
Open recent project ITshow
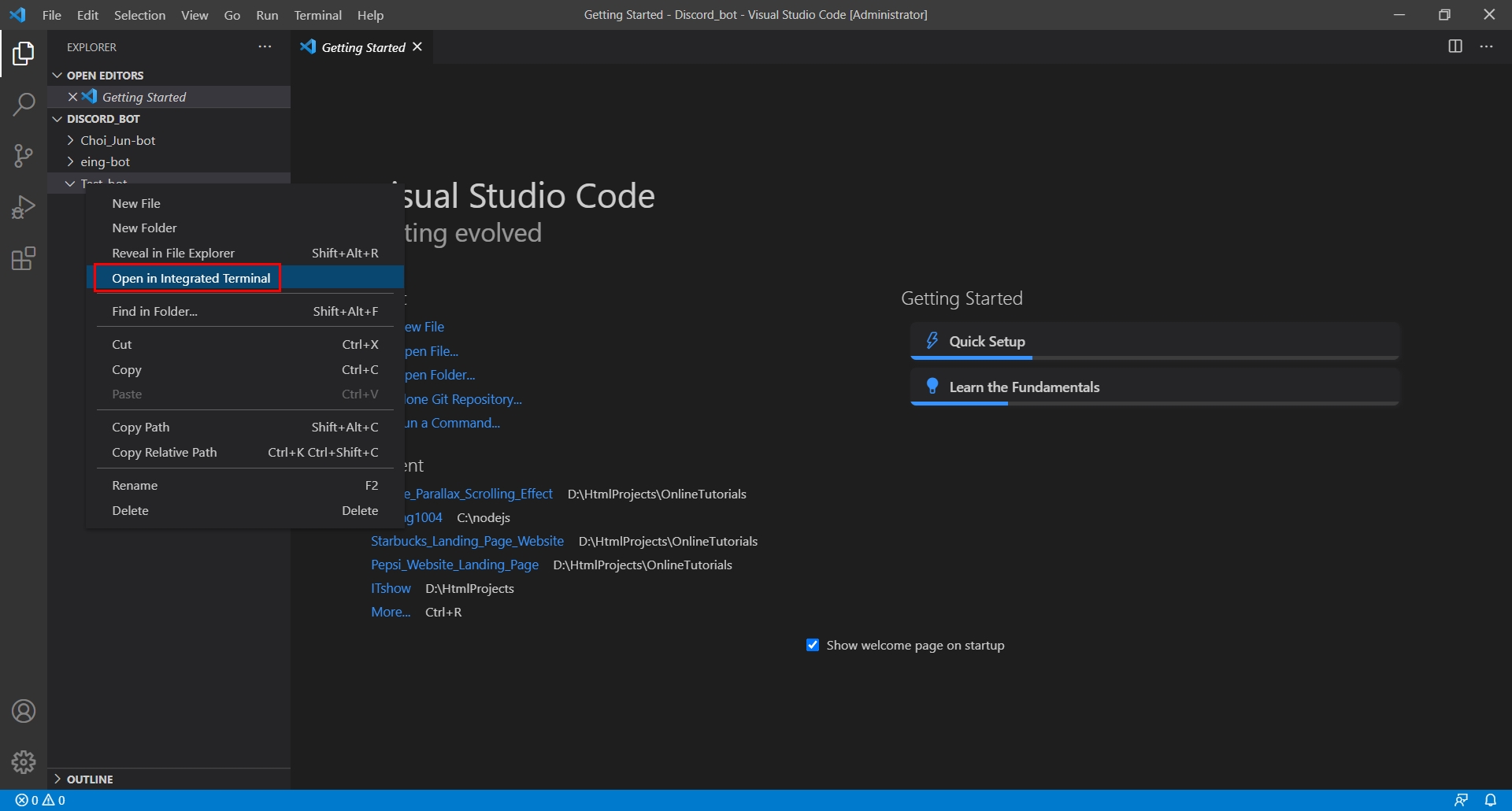[x=391, y=588]
